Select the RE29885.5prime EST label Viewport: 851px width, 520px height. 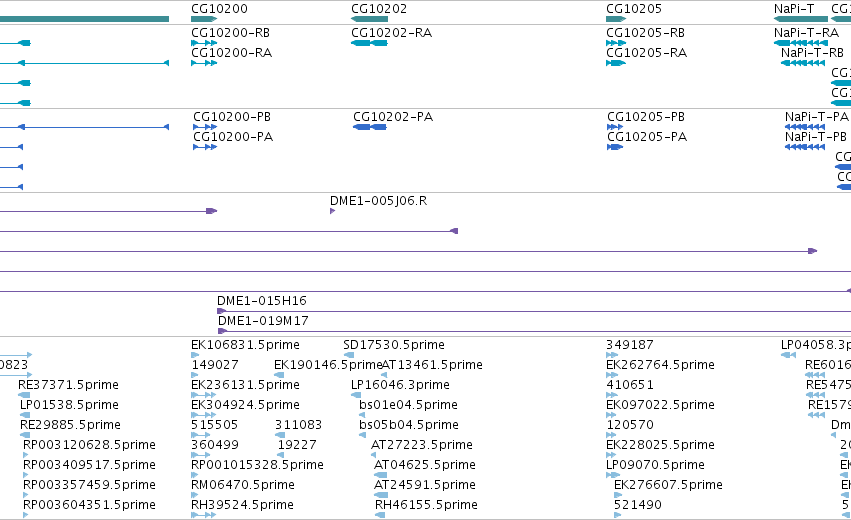tap(70, 425)
